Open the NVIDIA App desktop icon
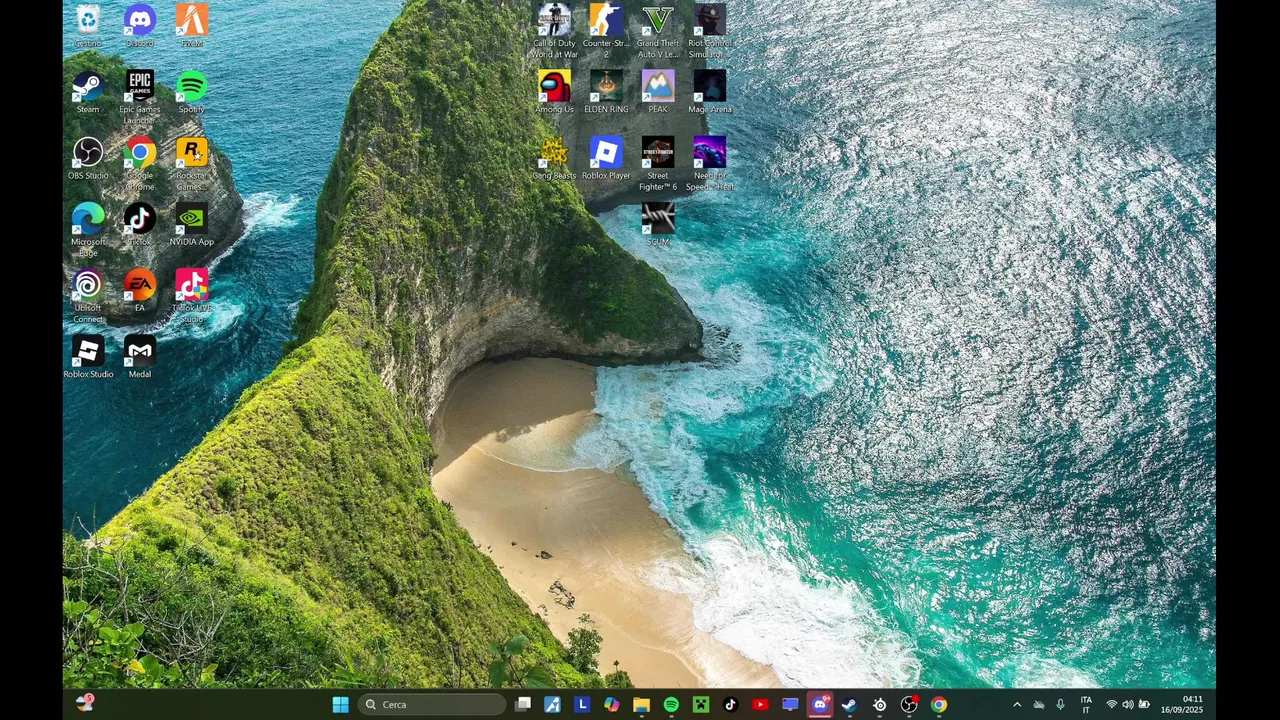 point(192,224)
